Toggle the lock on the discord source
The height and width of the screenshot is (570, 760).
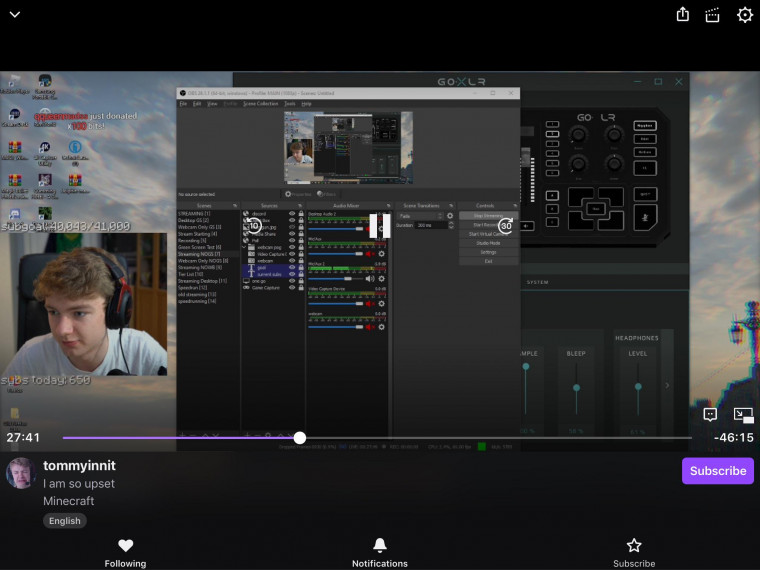(x=301, y=213)
